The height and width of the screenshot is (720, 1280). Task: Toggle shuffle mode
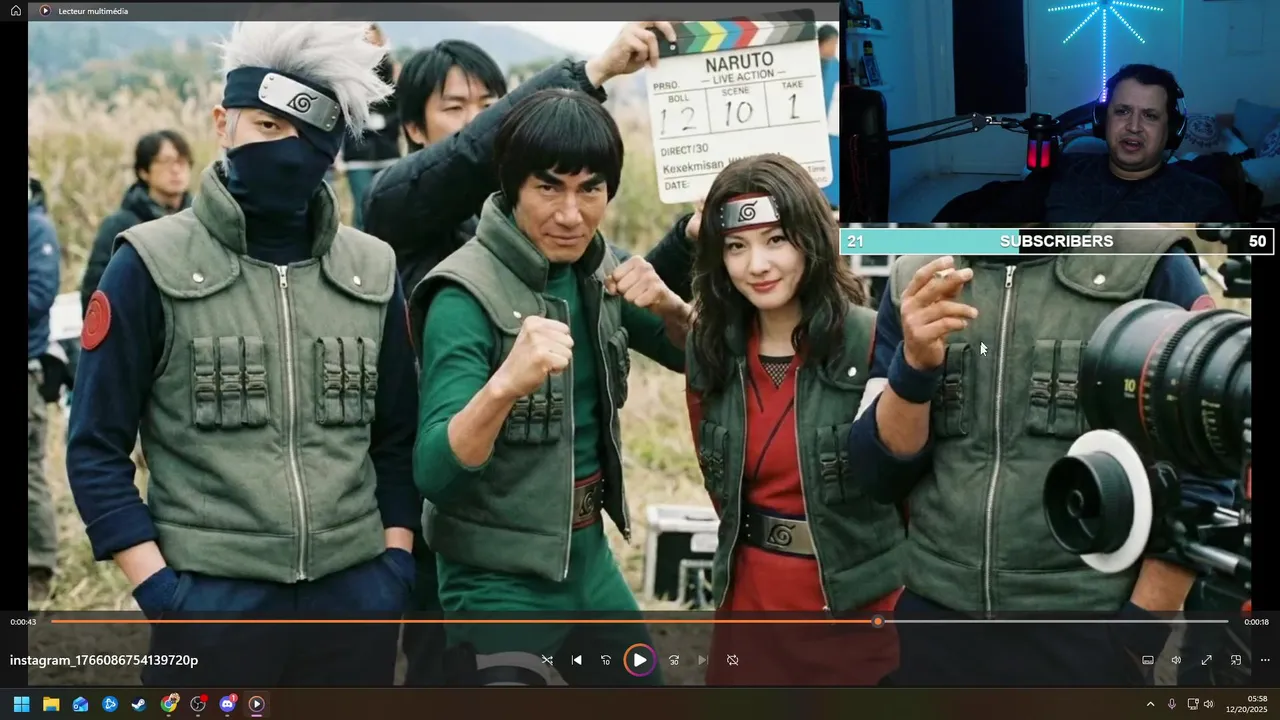[547, 660]
